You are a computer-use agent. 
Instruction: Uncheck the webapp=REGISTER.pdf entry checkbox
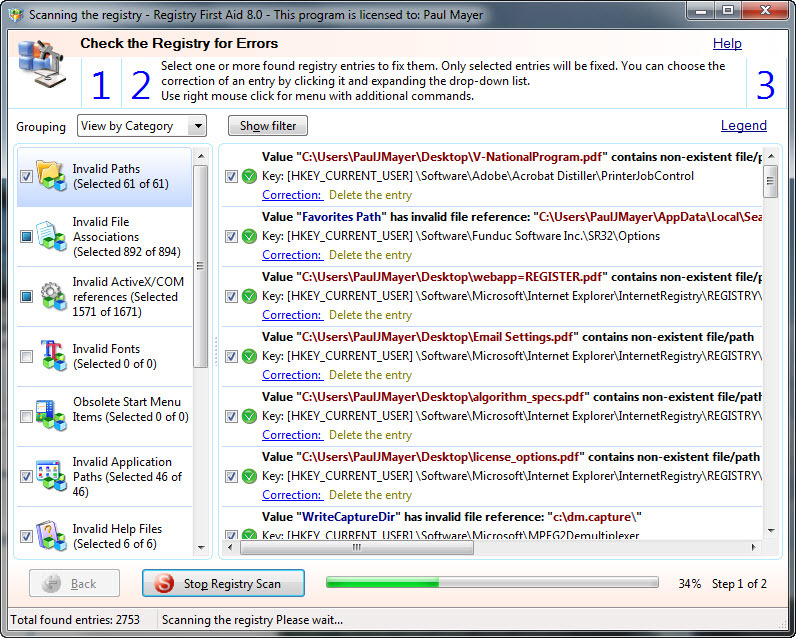(x=231, y=296)
